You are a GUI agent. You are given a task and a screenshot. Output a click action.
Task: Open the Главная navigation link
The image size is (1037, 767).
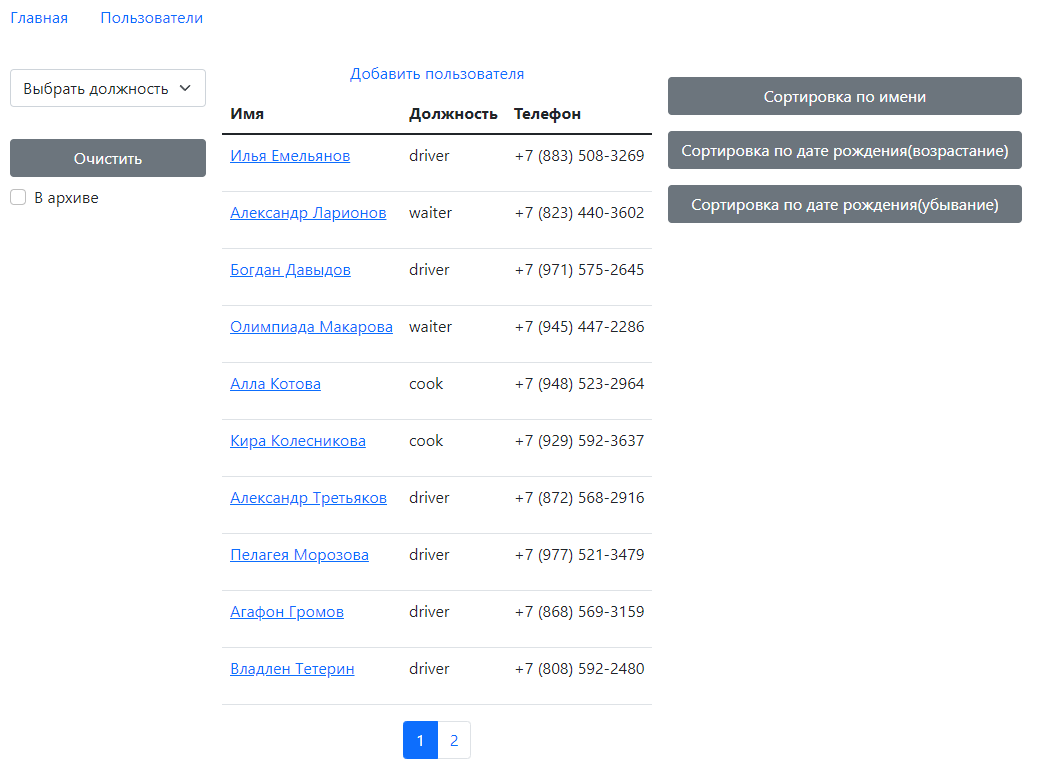click(39, 18)
